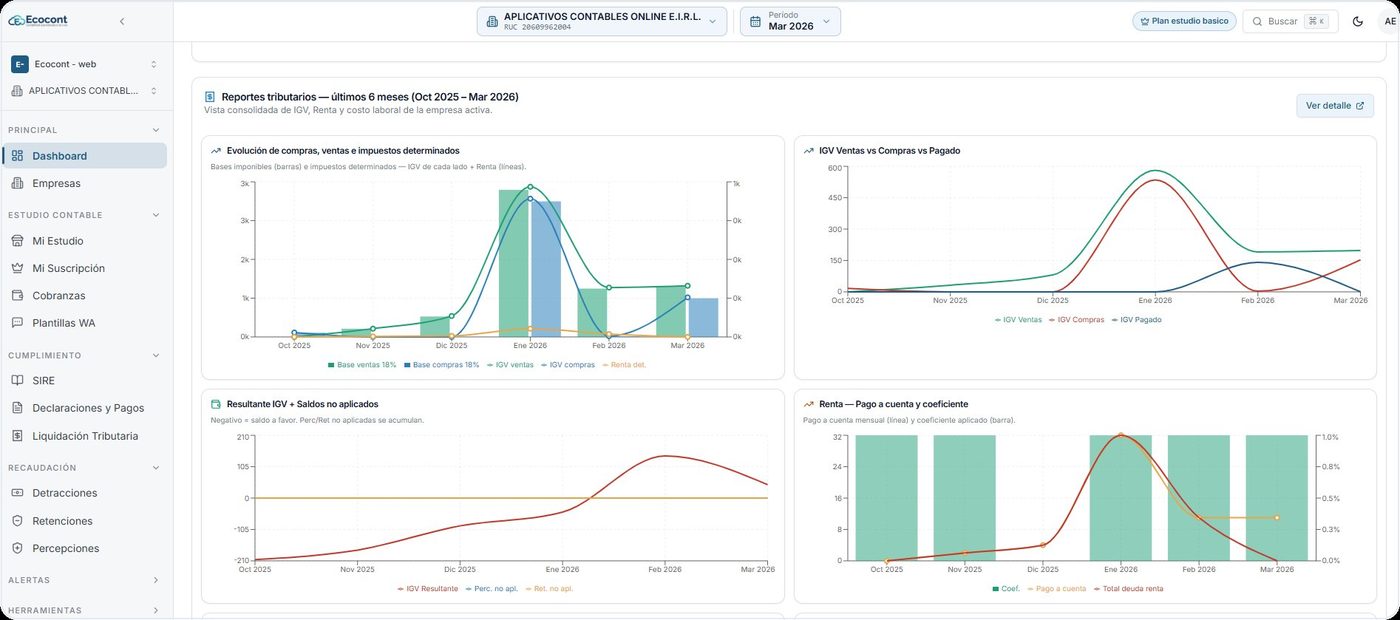
Task: Toggle IGV Resultante legend entry
Action: tap(427, 589)
